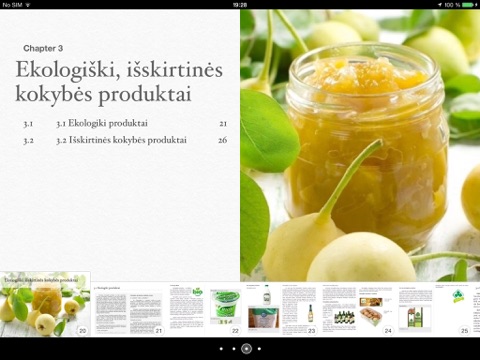Viewport: 480px width, 360px height.
Task: Tap the No SIM status label
Action: (x=12, y=5)
